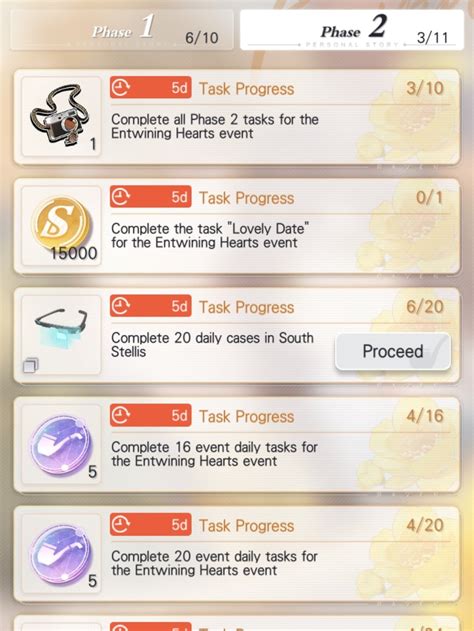Click the timer clock icon on the South Stellis task
The width and height of the screenshot is (474, 631).
[120, 306]
